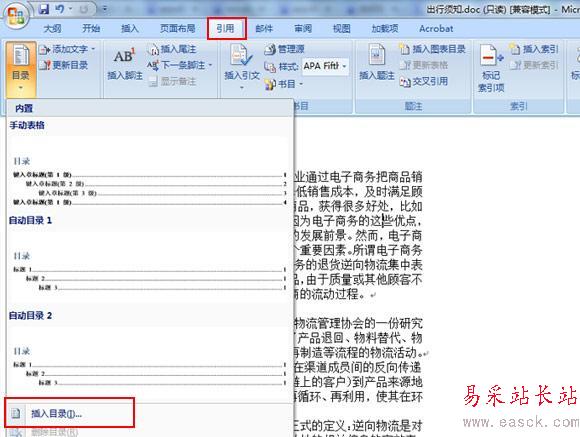Image resolution: width=580 pixels, height=437 pixels.
Task: Expand the 下一条脚注 dropdown arrow
Action: pos(210,65)
